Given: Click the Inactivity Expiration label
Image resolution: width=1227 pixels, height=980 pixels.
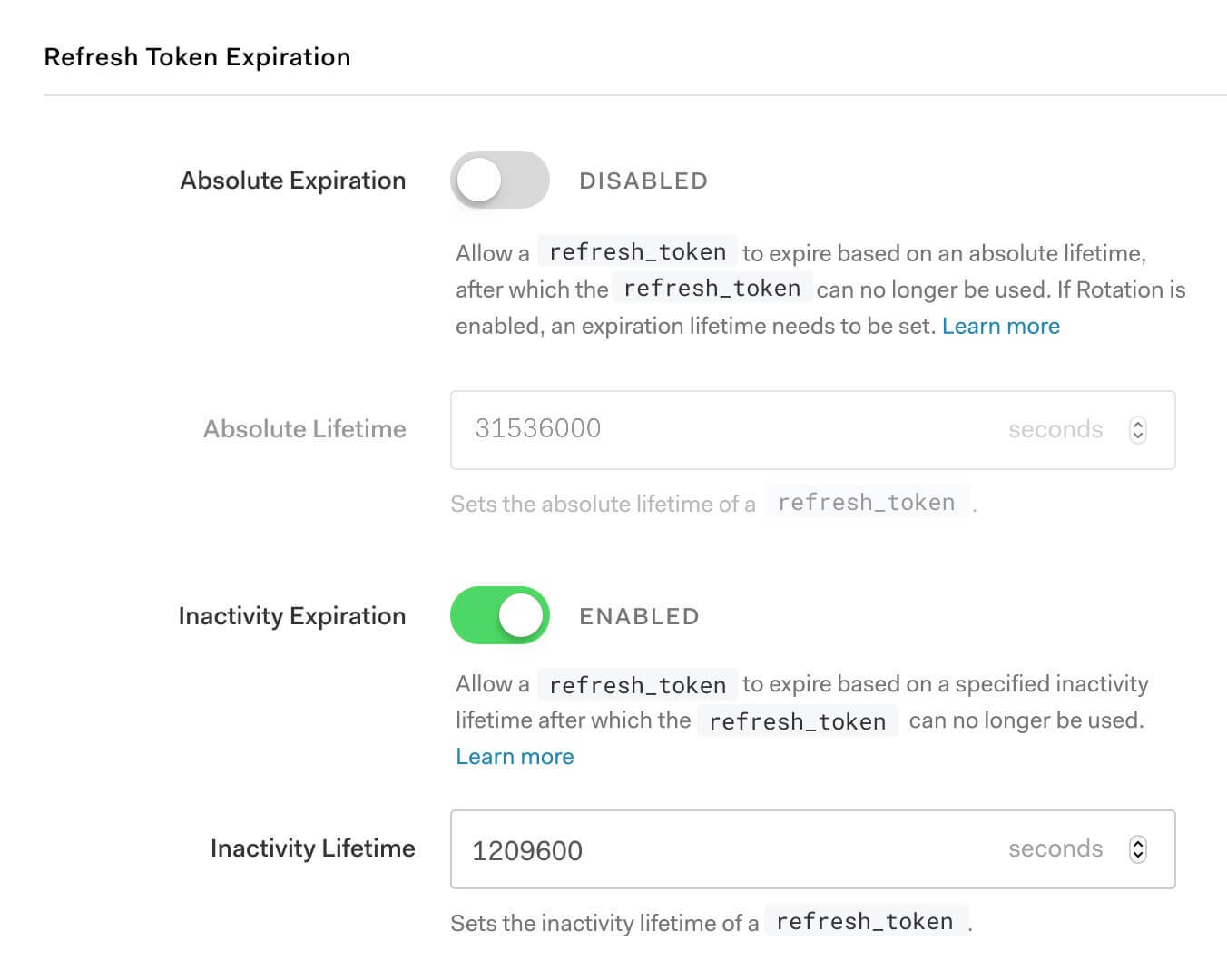Looking at the screenshot, I should pyautogui.click(x=291, y=615).
